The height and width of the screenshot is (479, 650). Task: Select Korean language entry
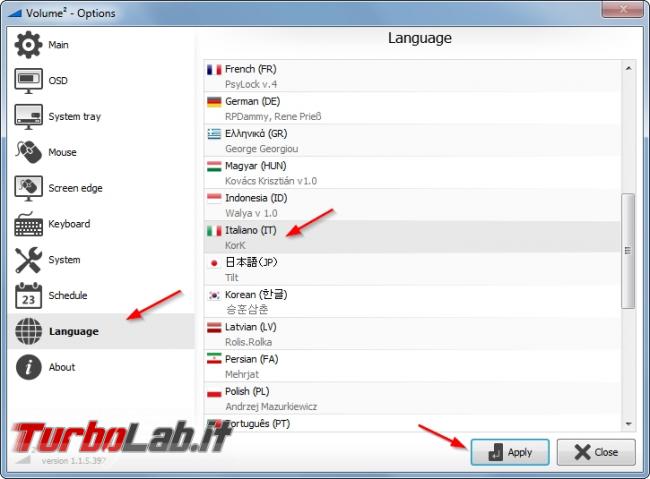point(412,302)
